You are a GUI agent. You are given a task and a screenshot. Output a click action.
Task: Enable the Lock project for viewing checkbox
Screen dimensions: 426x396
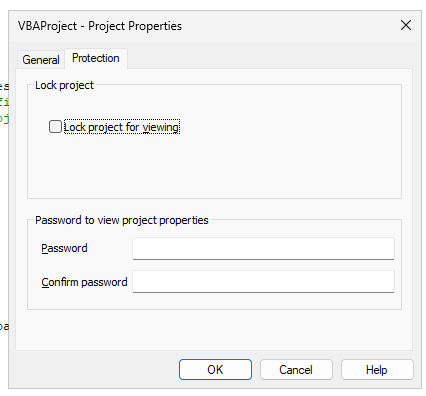55,127
